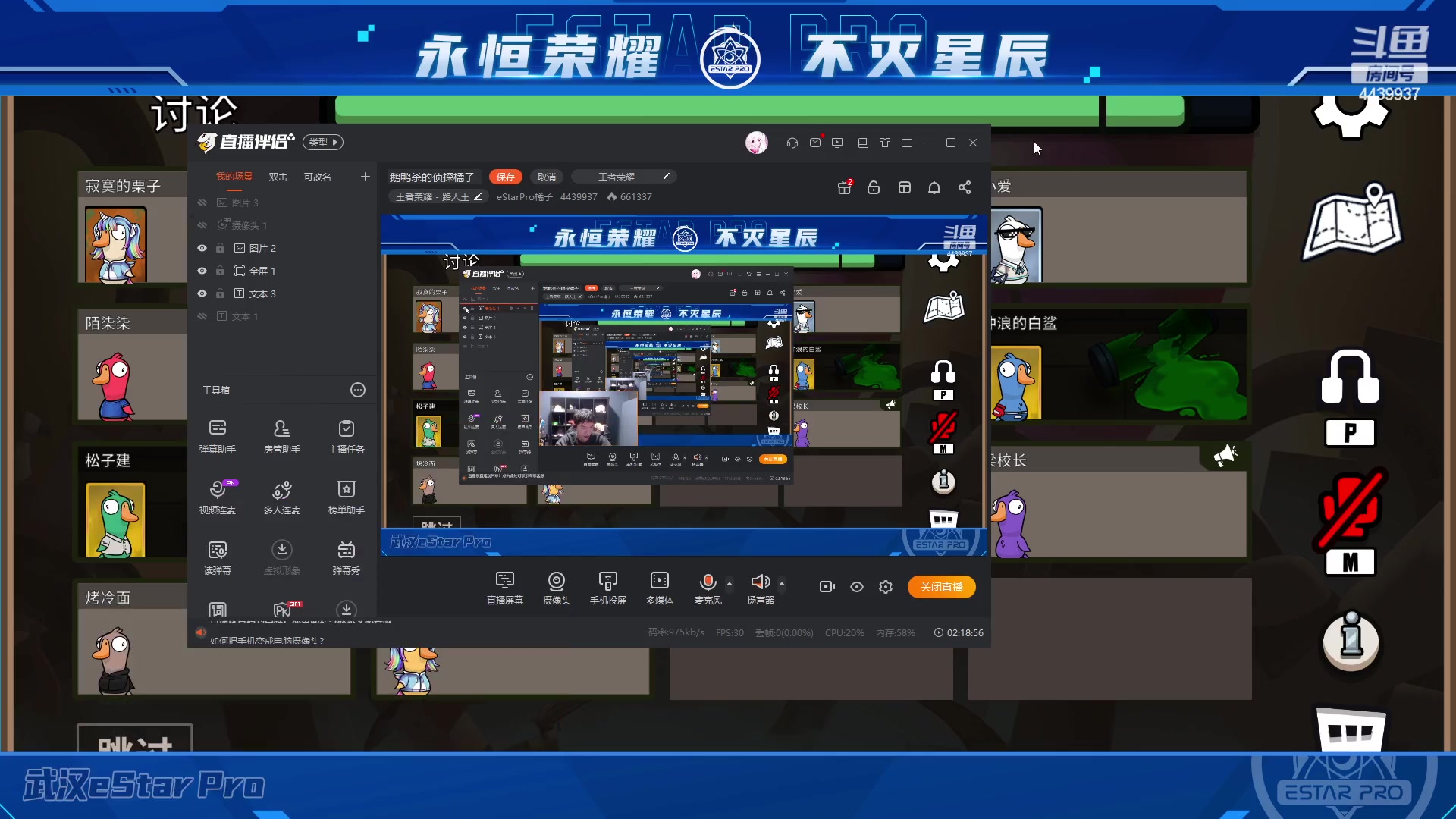Toggle microphone 麦克风 mute
Screen dimensions: 1456x819
coord(708,588)
